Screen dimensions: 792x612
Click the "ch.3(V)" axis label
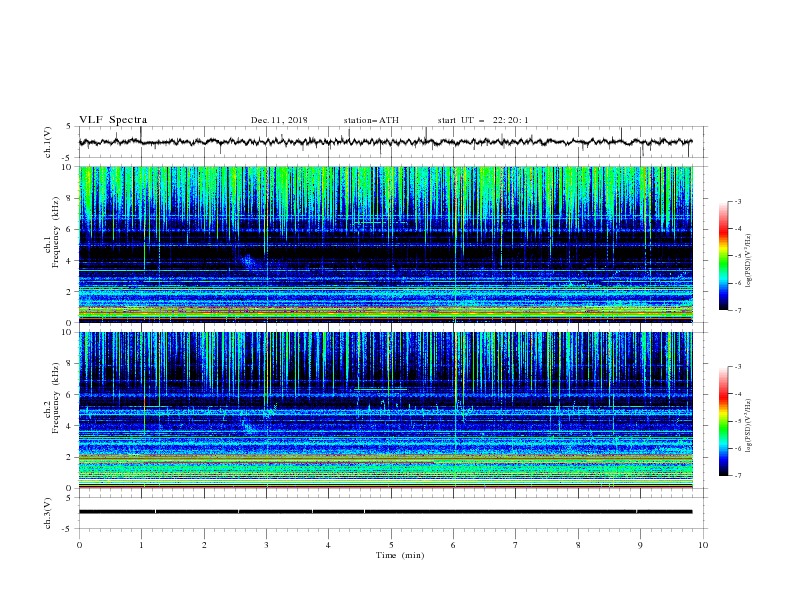(x=47, y=513)
